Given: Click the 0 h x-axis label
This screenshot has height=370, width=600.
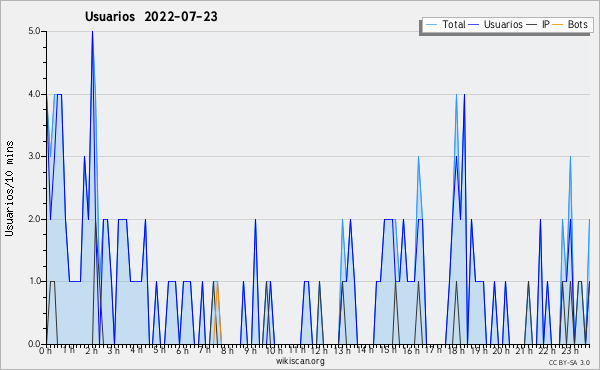Looking at the screenshot, I should 45,350.
